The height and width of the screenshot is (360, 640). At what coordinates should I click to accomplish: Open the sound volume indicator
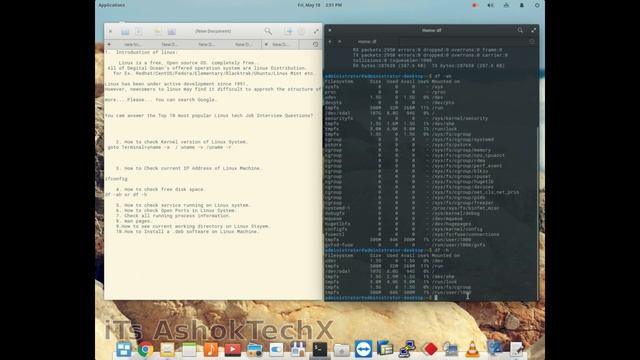[x=490, y=5]
